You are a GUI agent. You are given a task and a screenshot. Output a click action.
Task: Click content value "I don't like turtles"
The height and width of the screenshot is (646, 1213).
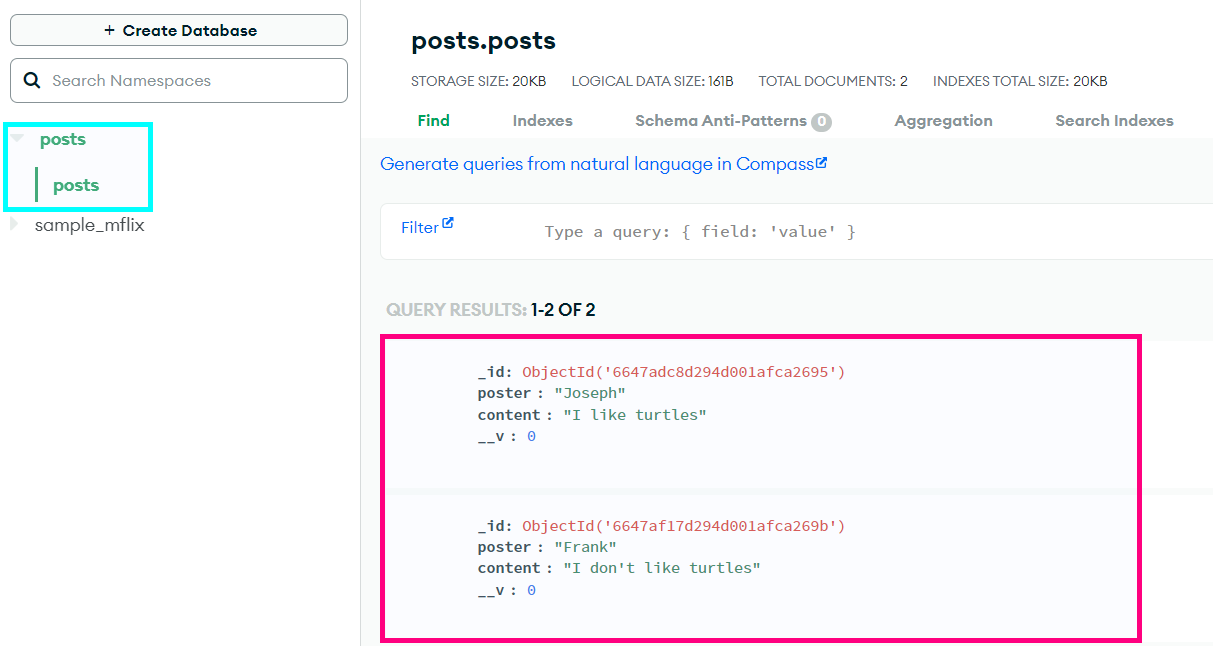662,568
